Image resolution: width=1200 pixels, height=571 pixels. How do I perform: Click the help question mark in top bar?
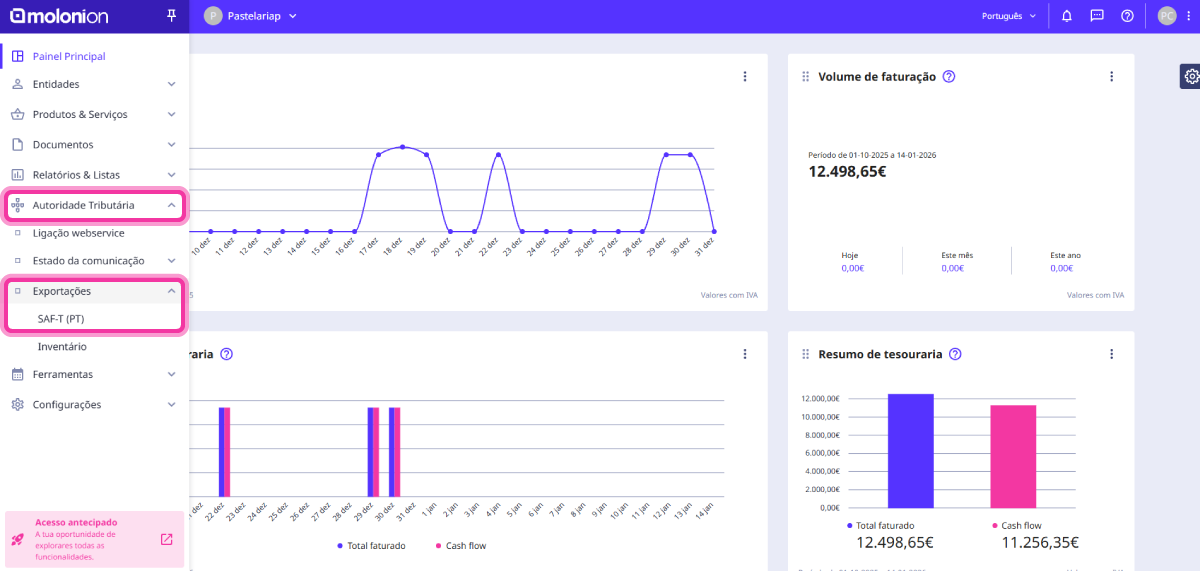1127,16
